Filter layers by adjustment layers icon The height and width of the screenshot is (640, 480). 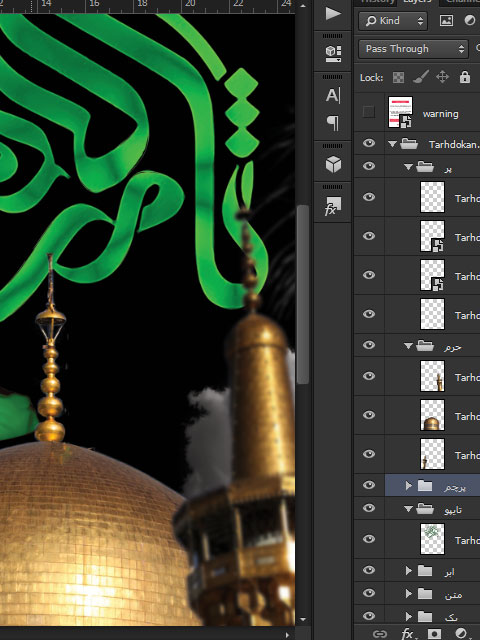point(469,20)
